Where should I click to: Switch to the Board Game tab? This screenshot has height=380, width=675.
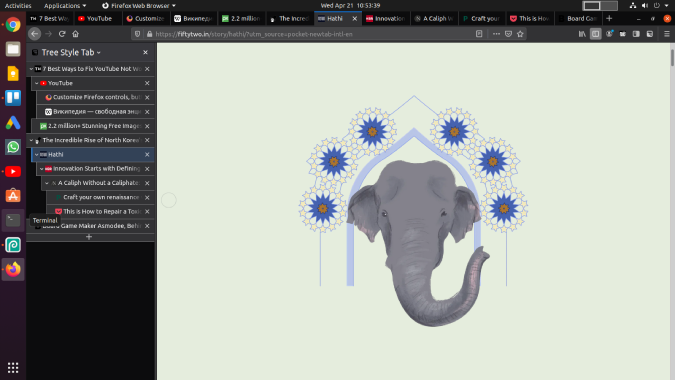point(577,19)
